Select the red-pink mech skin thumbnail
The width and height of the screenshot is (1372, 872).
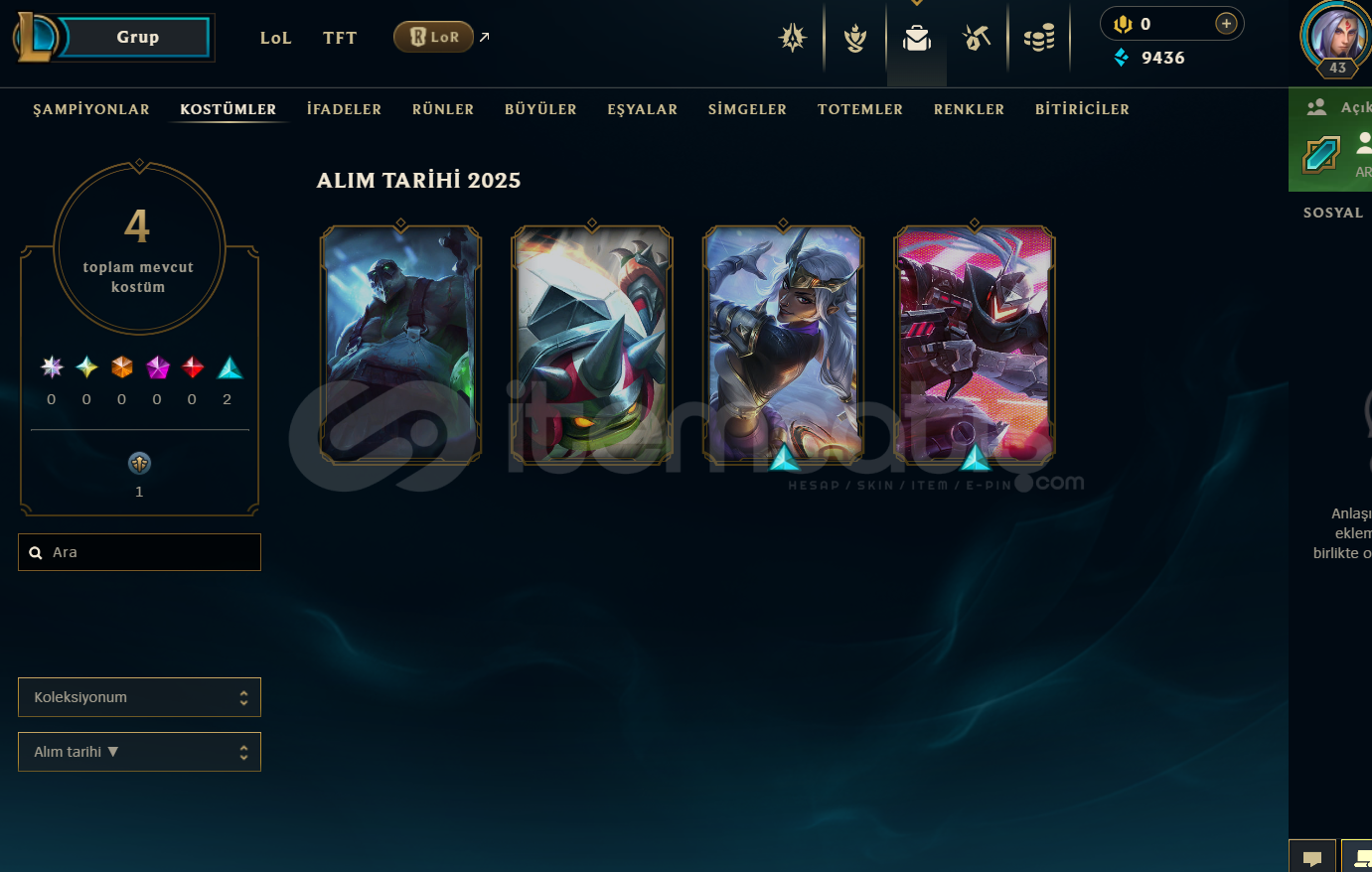tap(975, 345)
